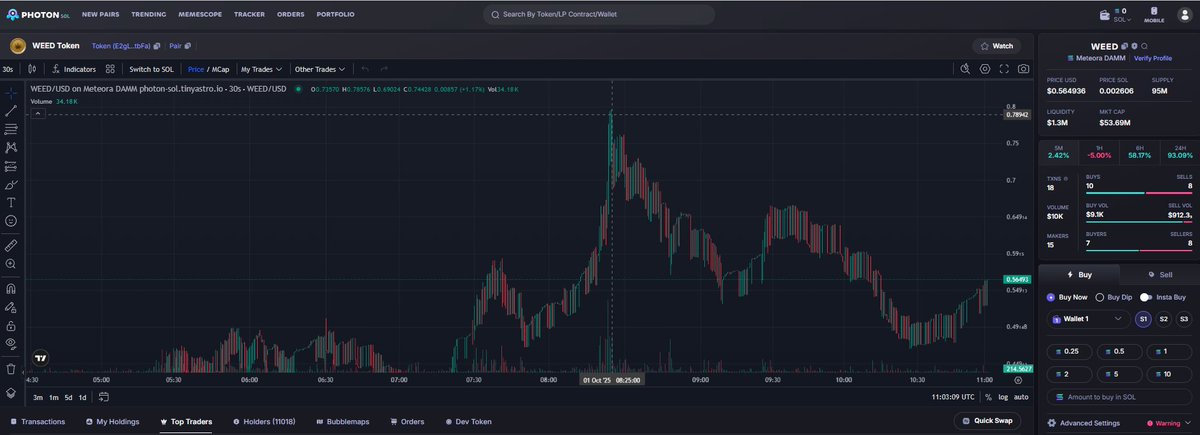1200x435 pixels.
Task: Activate the zoom in tool
Action: pyautogui.click(x=11, y=264)
